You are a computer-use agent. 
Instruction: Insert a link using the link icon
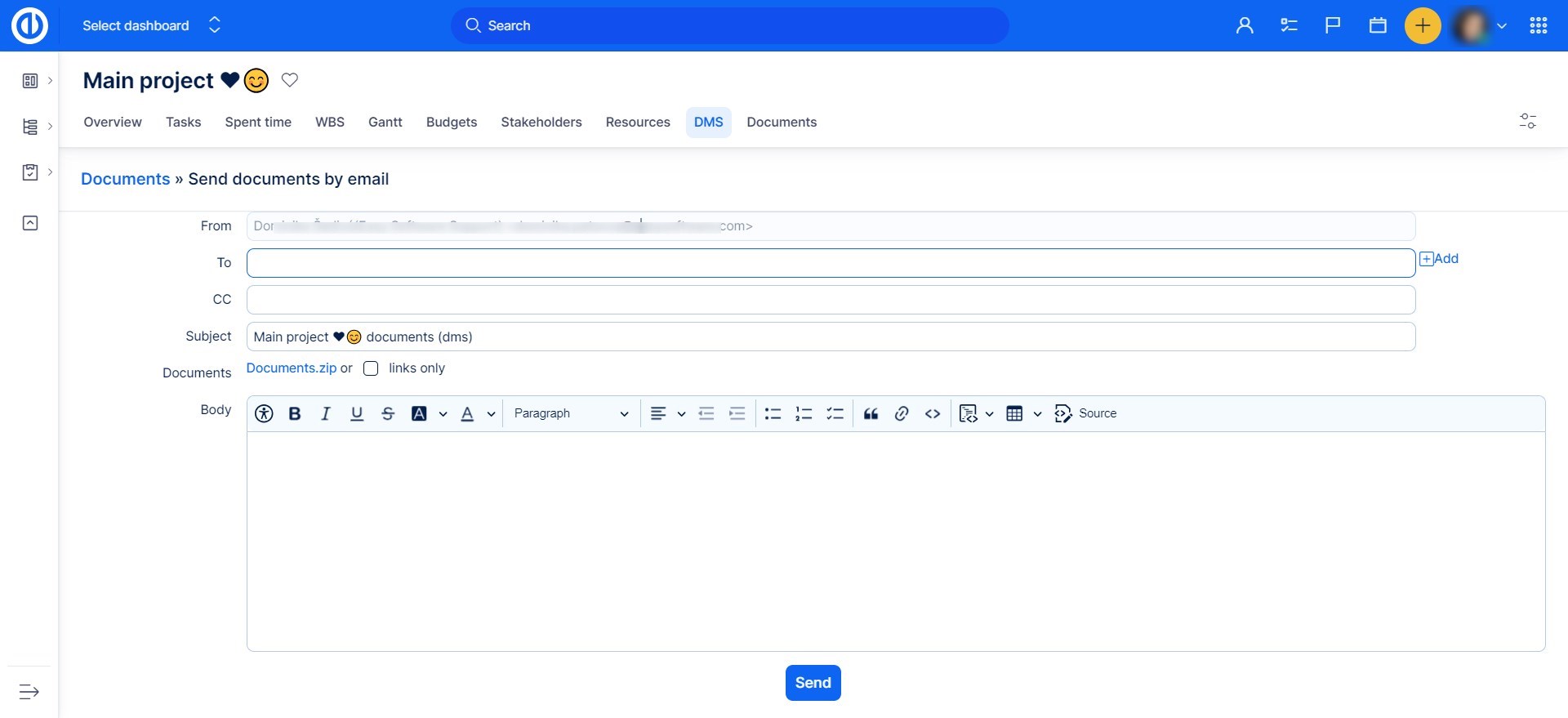tap(902, 414)
